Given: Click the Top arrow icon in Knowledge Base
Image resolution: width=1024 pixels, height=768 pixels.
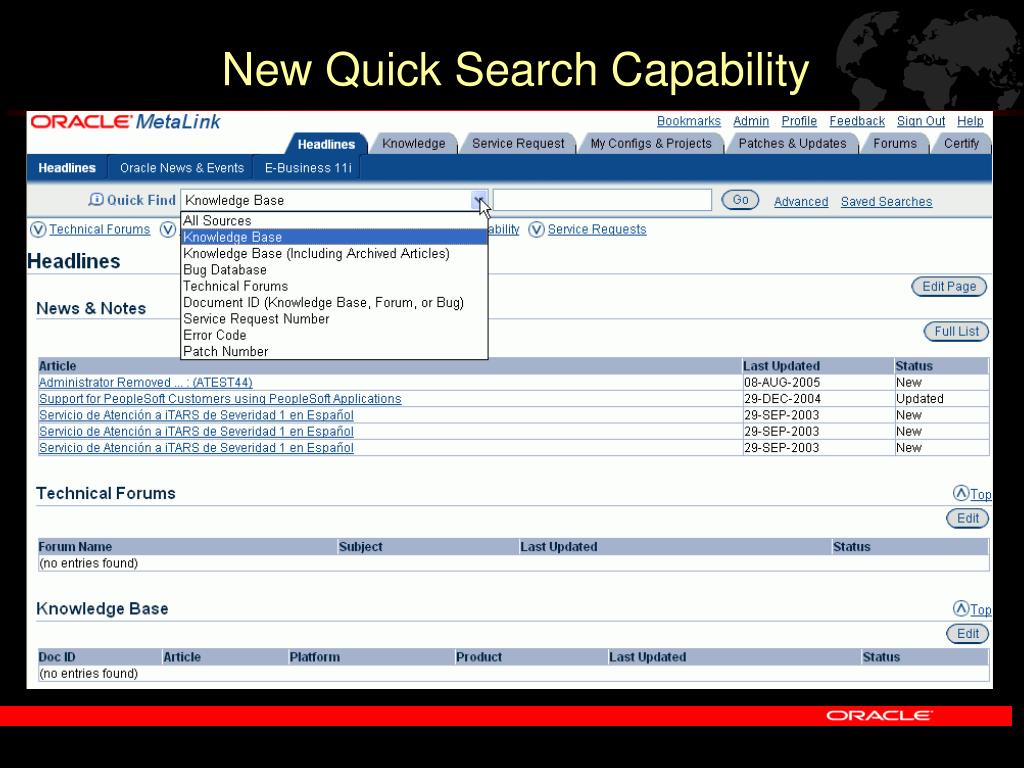Looking at the screenshot, I should (961, 609).
